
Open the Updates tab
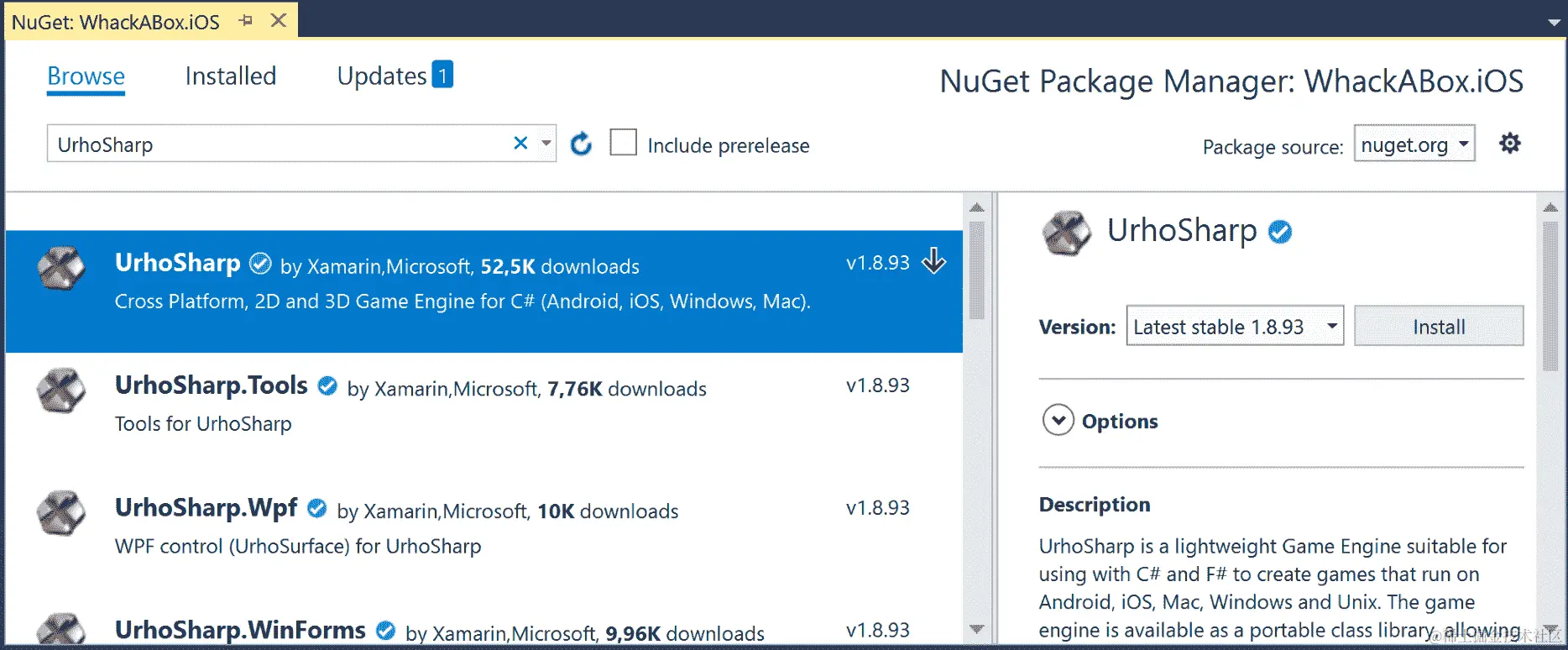click(x=382, y=76)
